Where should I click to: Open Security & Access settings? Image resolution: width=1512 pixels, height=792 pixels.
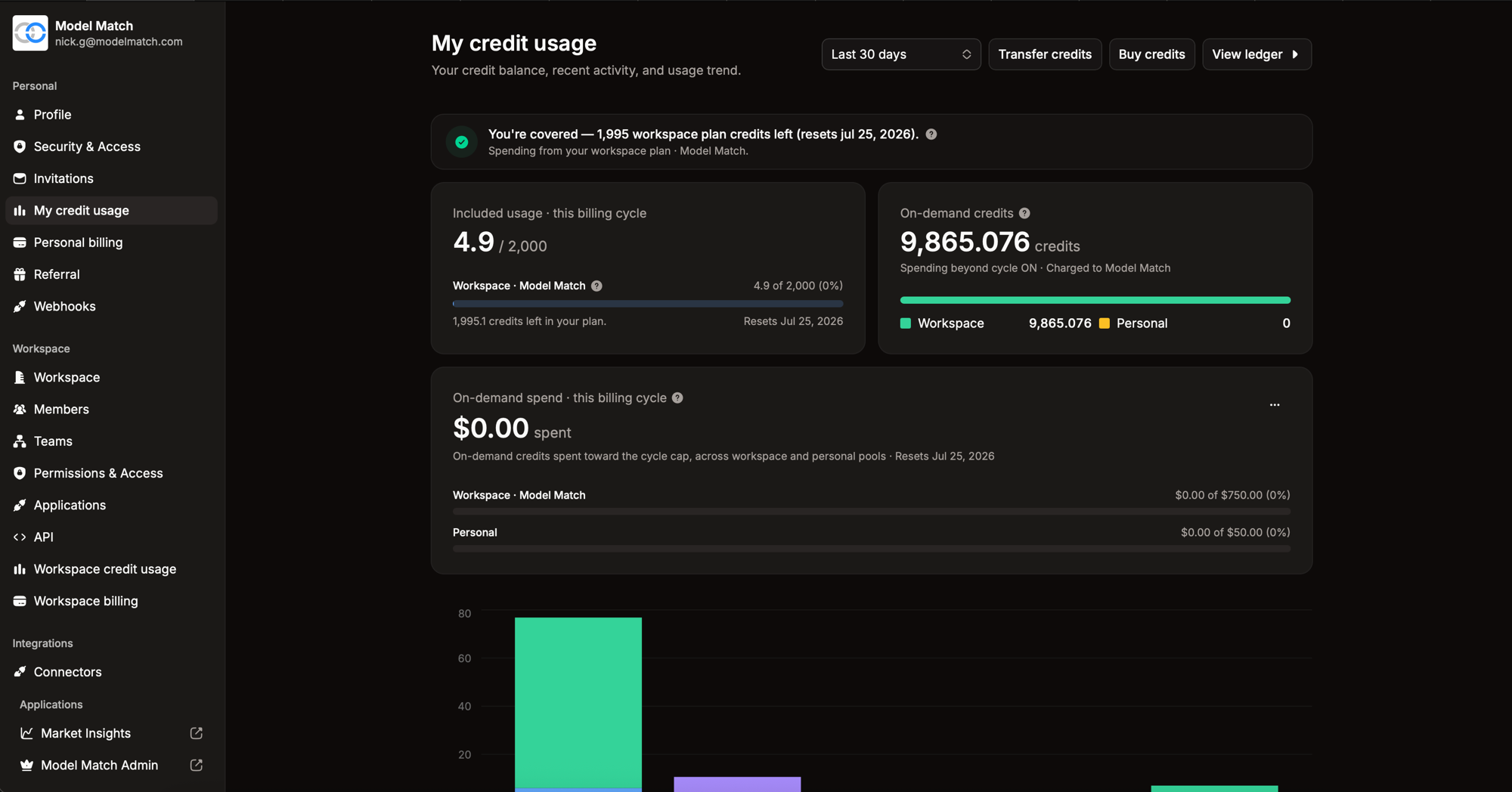point(112,147)
